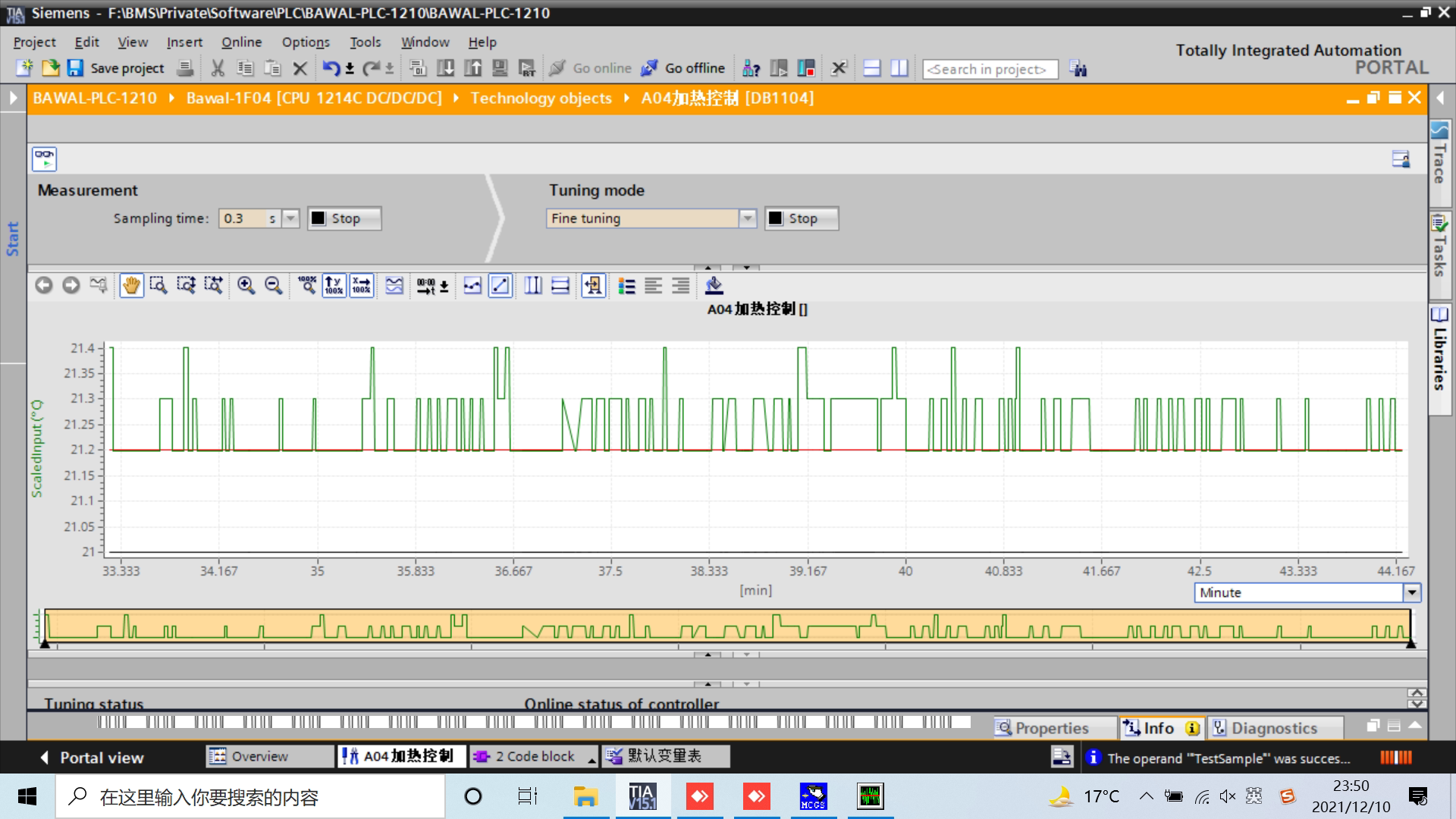Stop the measurement recording

pyautogui.click(x=344, y=218)
